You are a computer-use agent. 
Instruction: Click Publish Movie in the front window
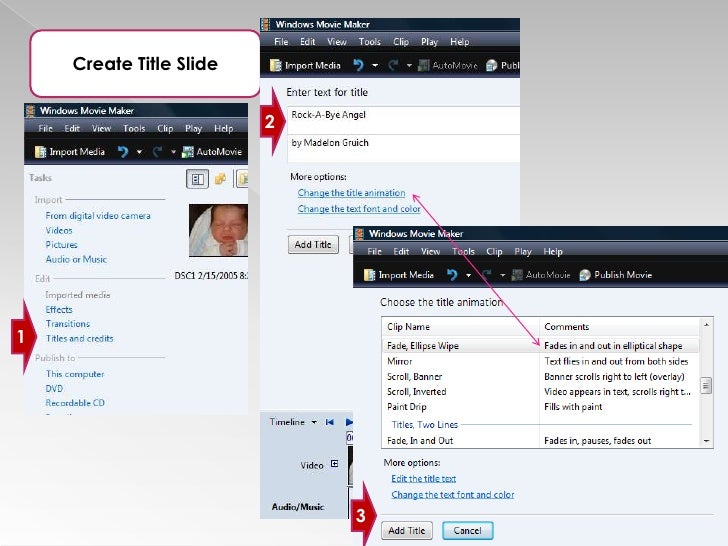click(616, 275)
